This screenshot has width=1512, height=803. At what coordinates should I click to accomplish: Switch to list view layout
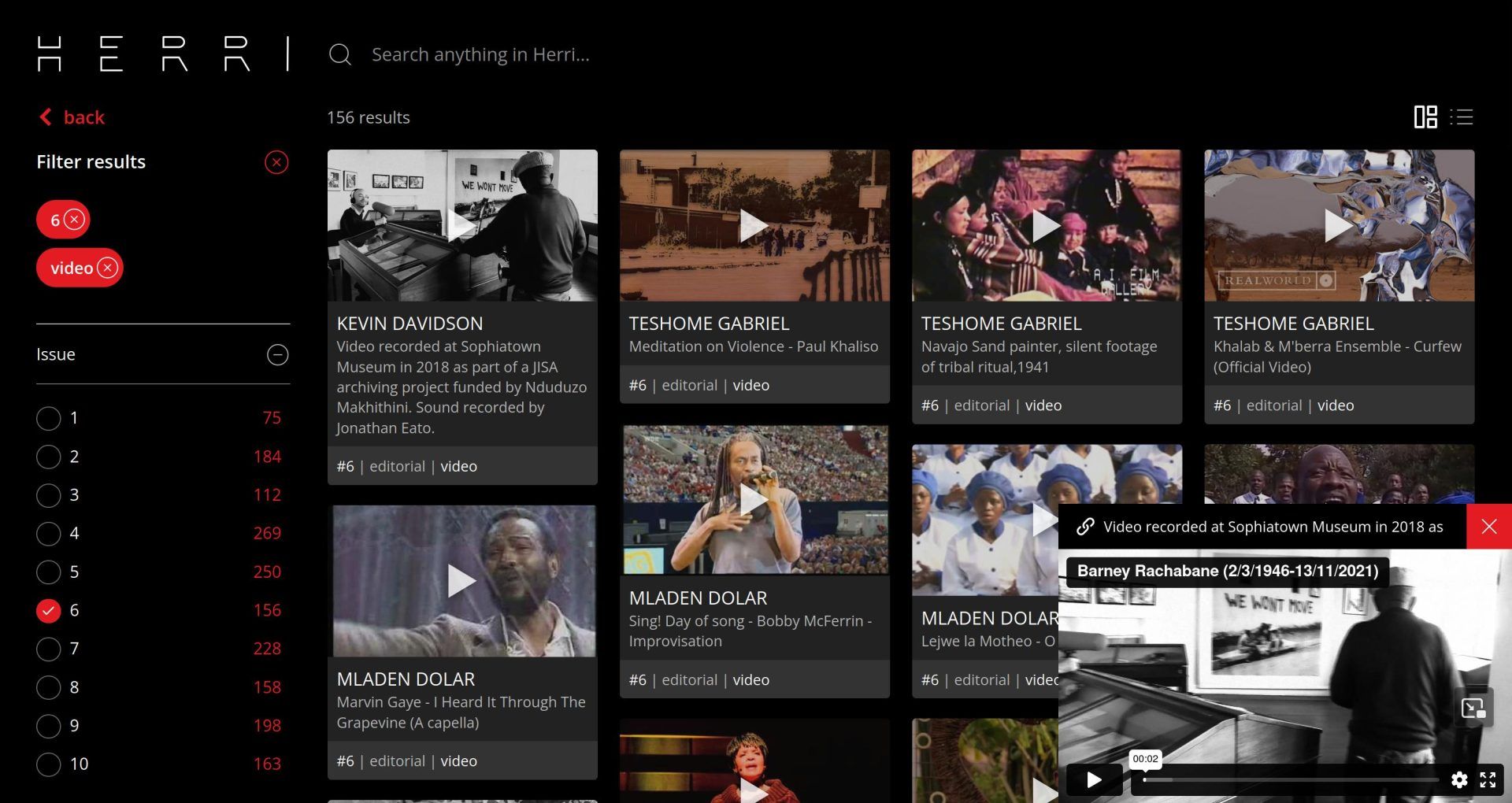[x=1462, y=117]
